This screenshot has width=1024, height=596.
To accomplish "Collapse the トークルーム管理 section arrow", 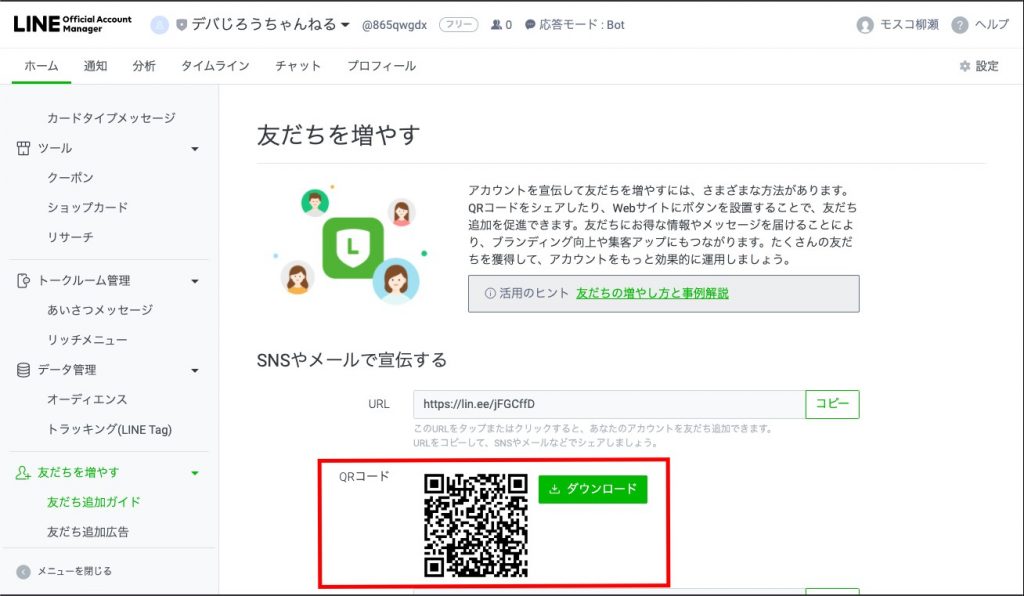I will (x=195, y=281).
